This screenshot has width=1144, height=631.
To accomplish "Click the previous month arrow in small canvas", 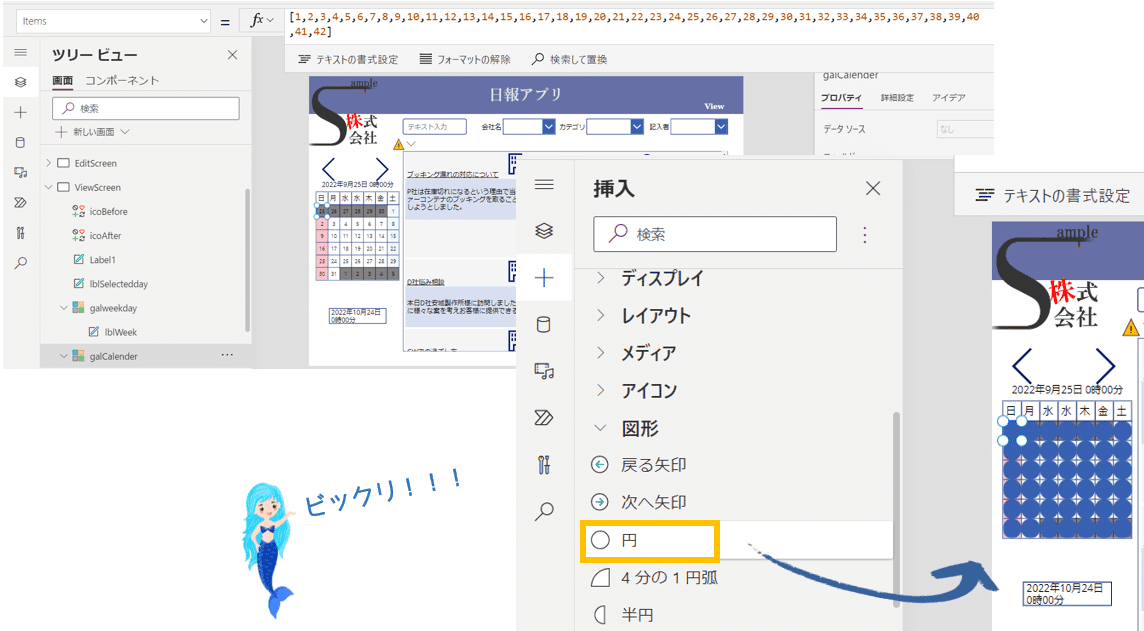I will 328,169.
